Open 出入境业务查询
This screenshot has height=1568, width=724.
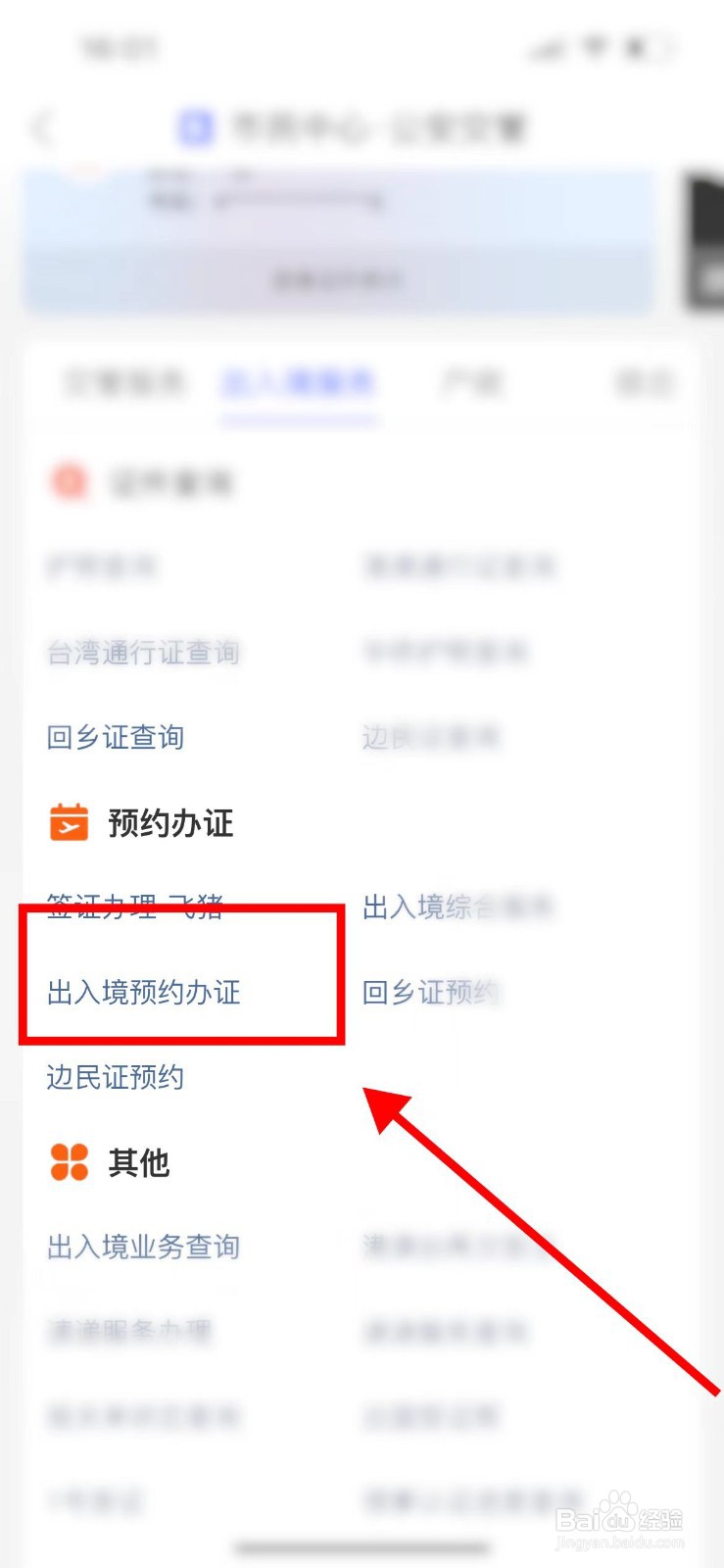point(144,1247)
